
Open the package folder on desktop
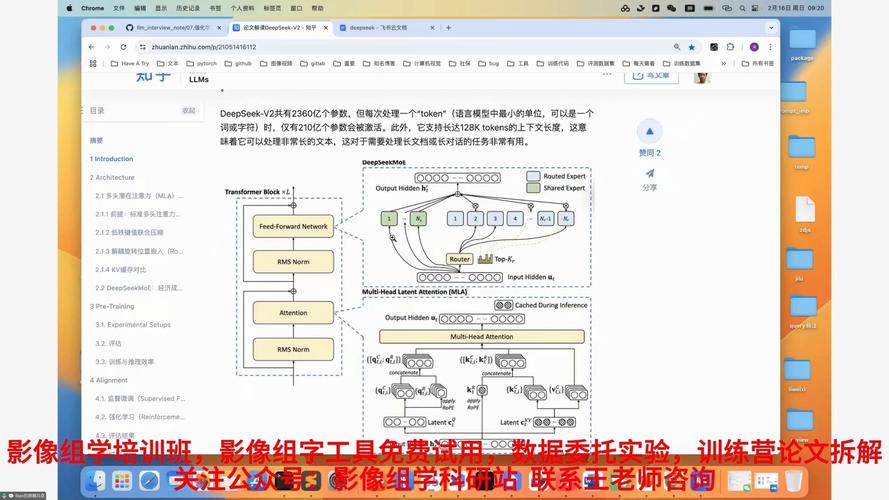802,45
